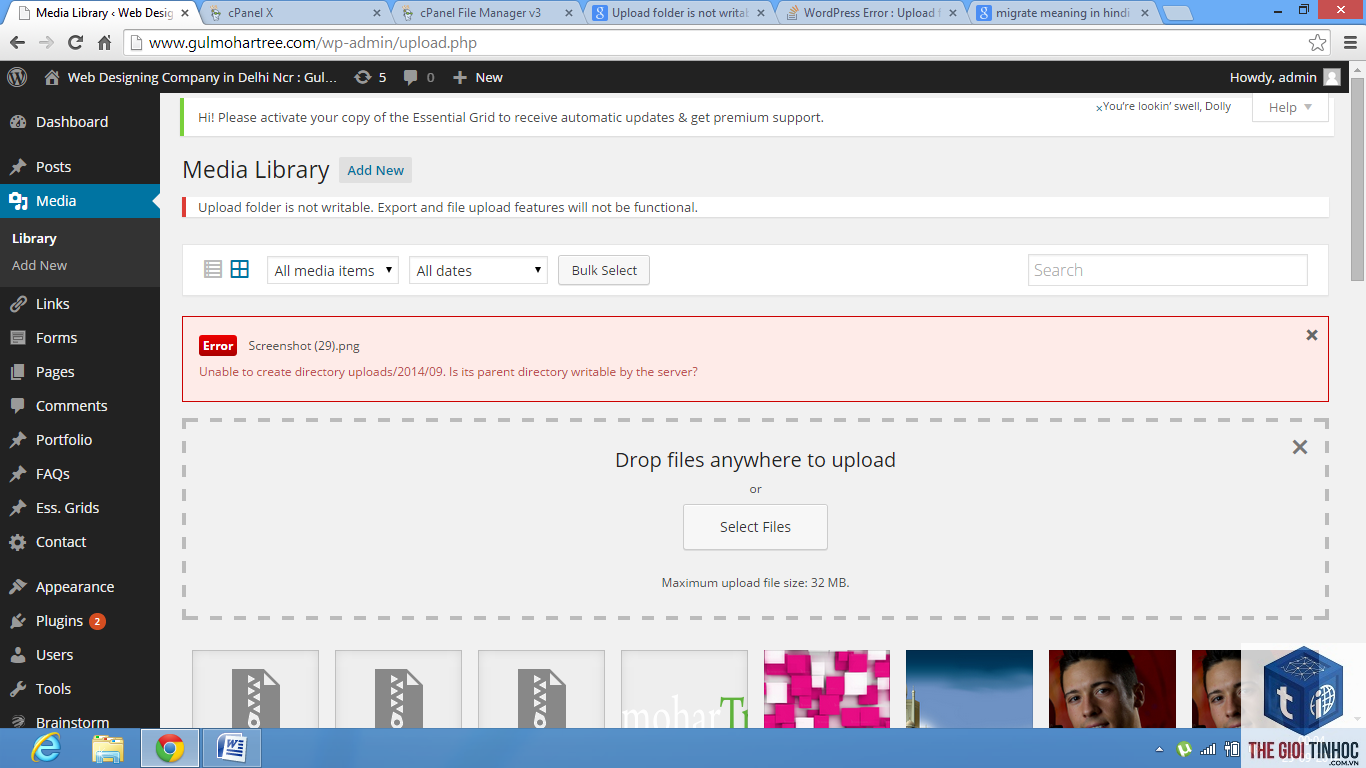Open the Chrome menu icon
Viewport: 1366px width, 768px height.
(x=1349, y=43)
